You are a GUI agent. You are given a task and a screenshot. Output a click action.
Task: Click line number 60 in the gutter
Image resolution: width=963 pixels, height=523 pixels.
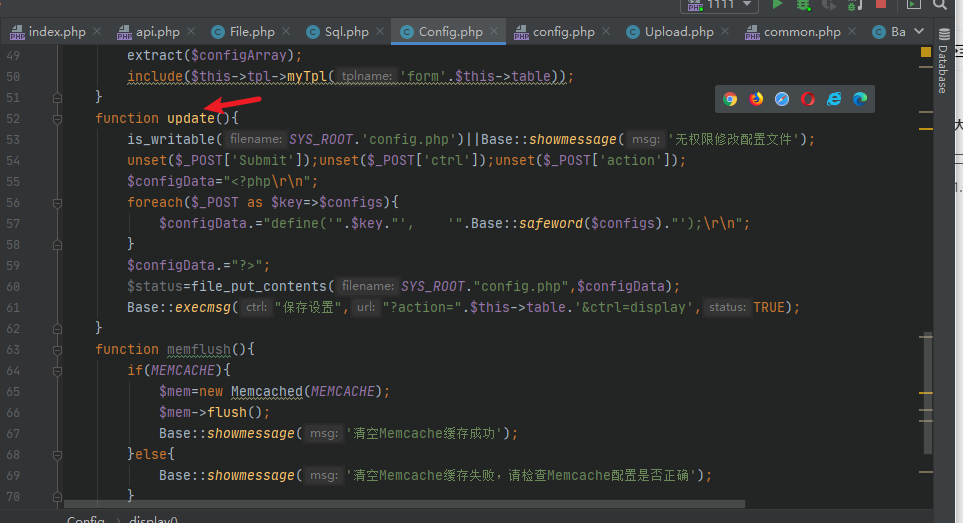14,287
